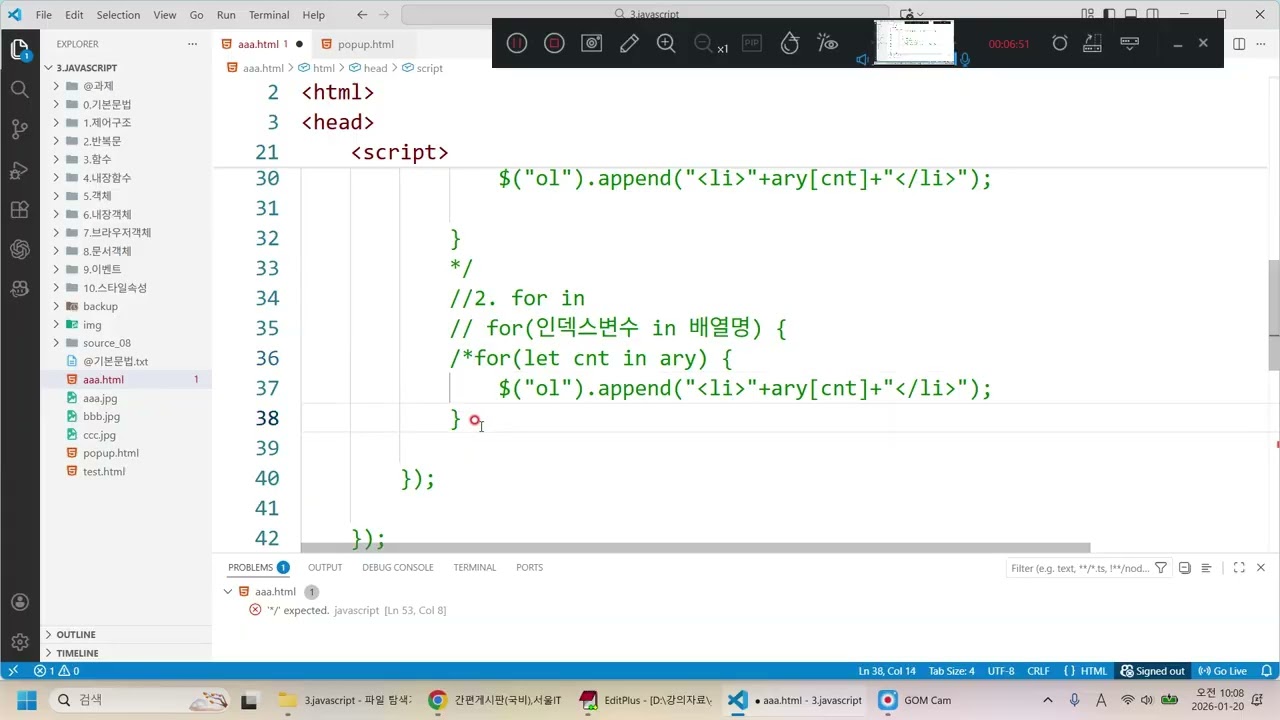The image size is (1280, 720).
Task: Click the Signed out status item
Action: [1152, 671]
